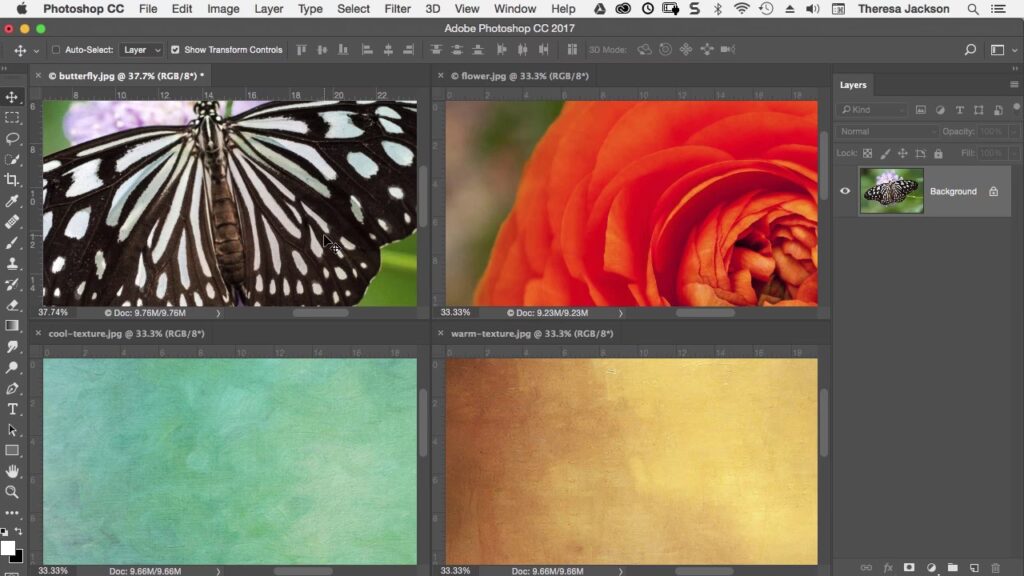Viewport: 1024px width, 576px height.
Task: Uncheck Show Transform Controls
Action: tap(175, 50)
